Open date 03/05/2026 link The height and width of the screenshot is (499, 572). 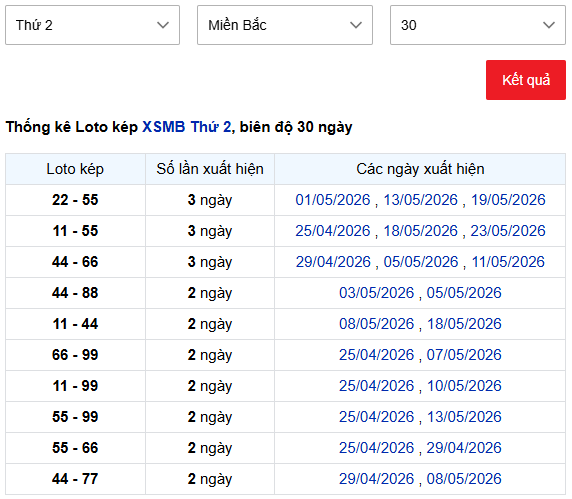376,293
